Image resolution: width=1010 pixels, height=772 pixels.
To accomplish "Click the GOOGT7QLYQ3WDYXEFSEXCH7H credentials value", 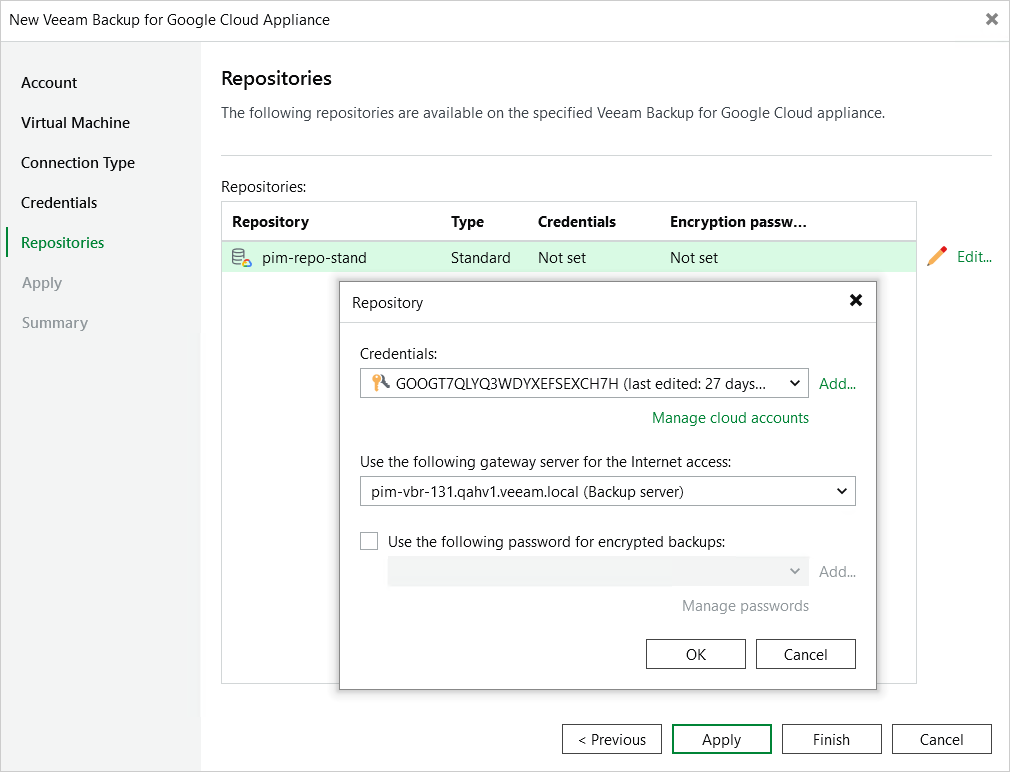I will coord(580,384).
